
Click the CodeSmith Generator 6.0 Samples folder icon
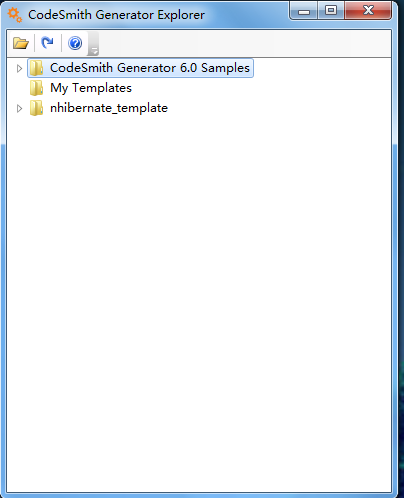point(36,68)
